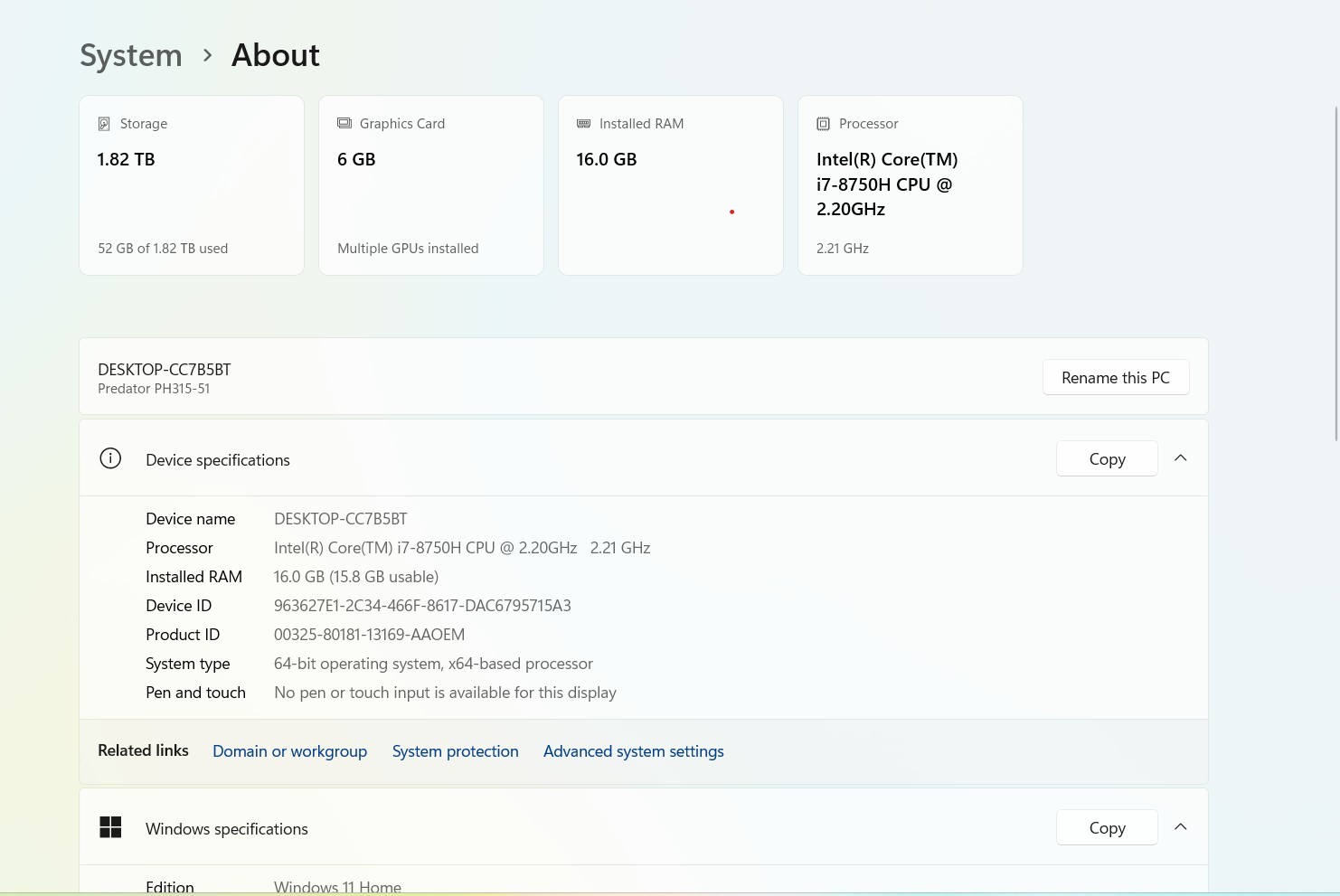Click the Device name label

click(x=191, y=519)
